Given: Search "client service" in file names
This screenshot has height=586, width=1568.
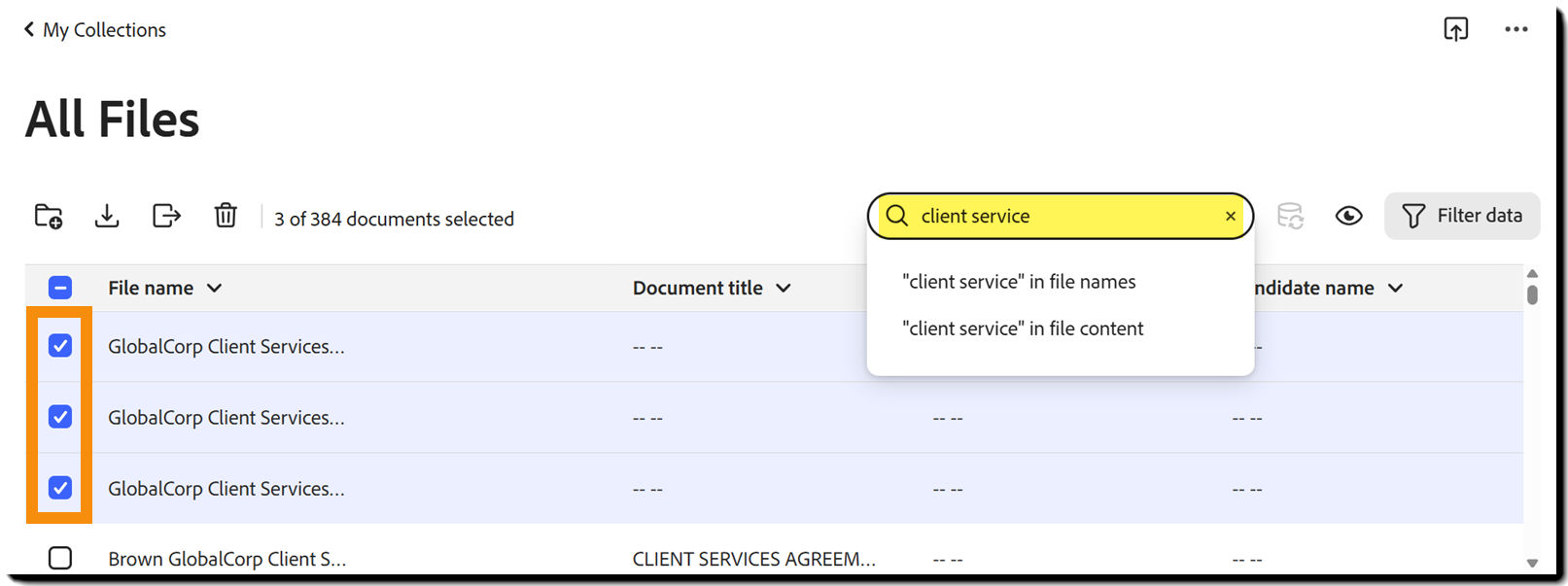Looking at the screenshot, I should (x=1019, y=282).
